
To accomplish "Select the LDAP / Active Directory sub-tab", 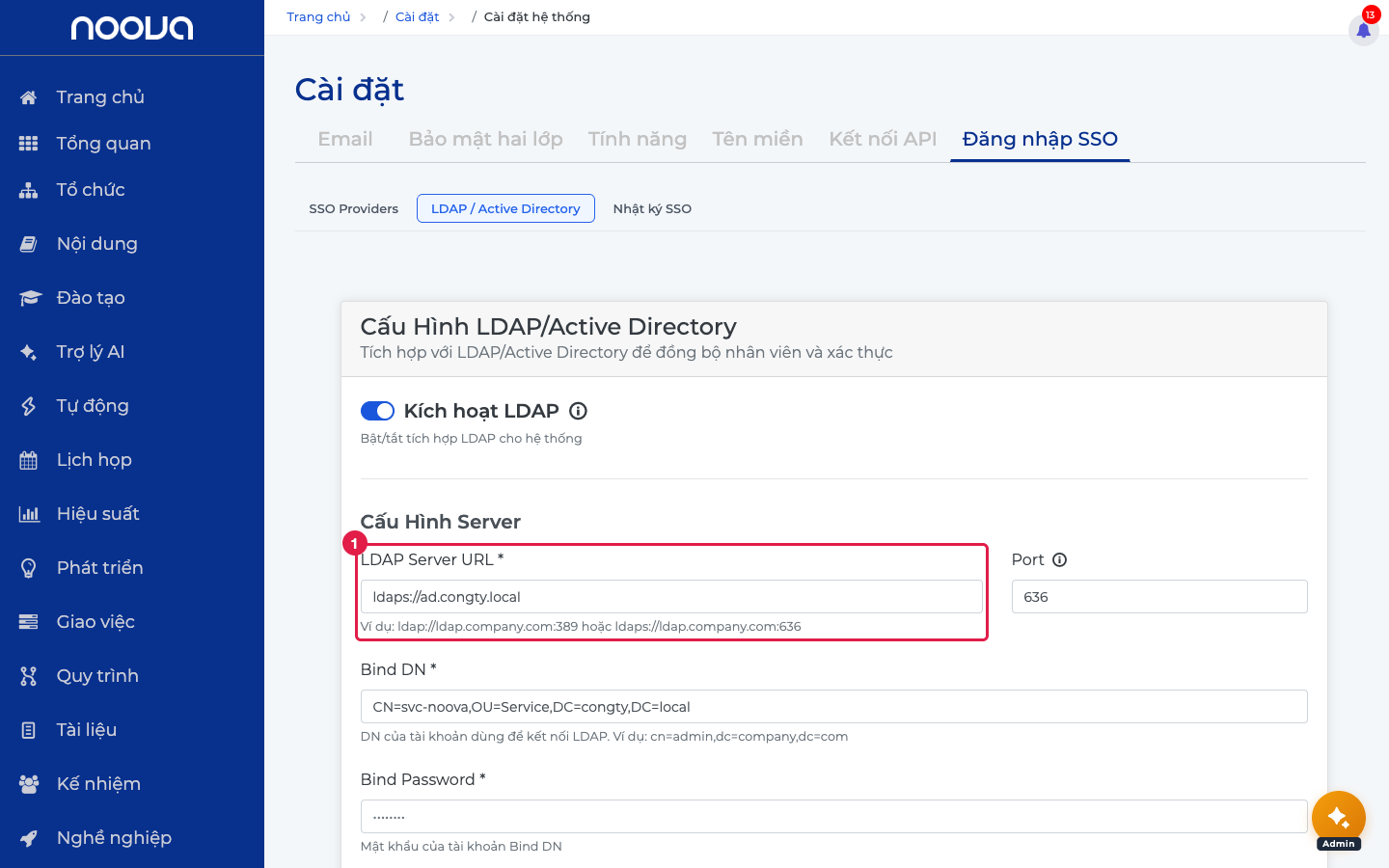I will point(505,208).
